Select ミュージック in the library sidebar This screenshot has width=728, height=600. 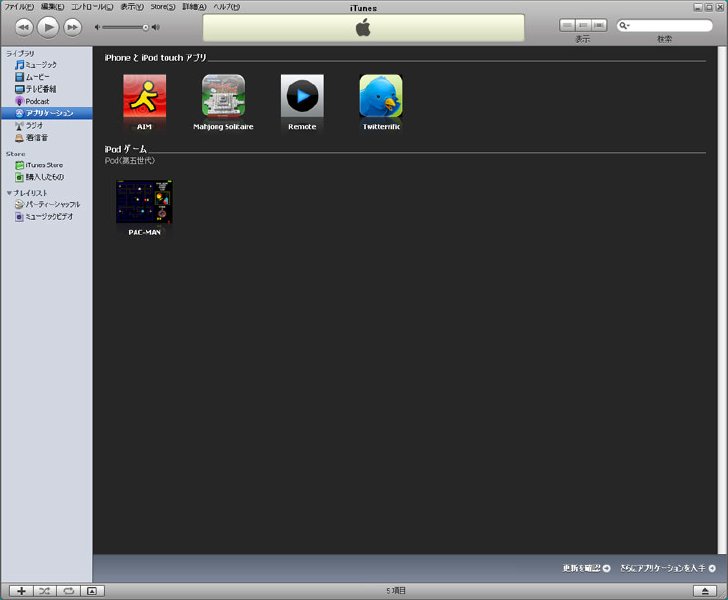pyautogui.click(x=46, y=65)
